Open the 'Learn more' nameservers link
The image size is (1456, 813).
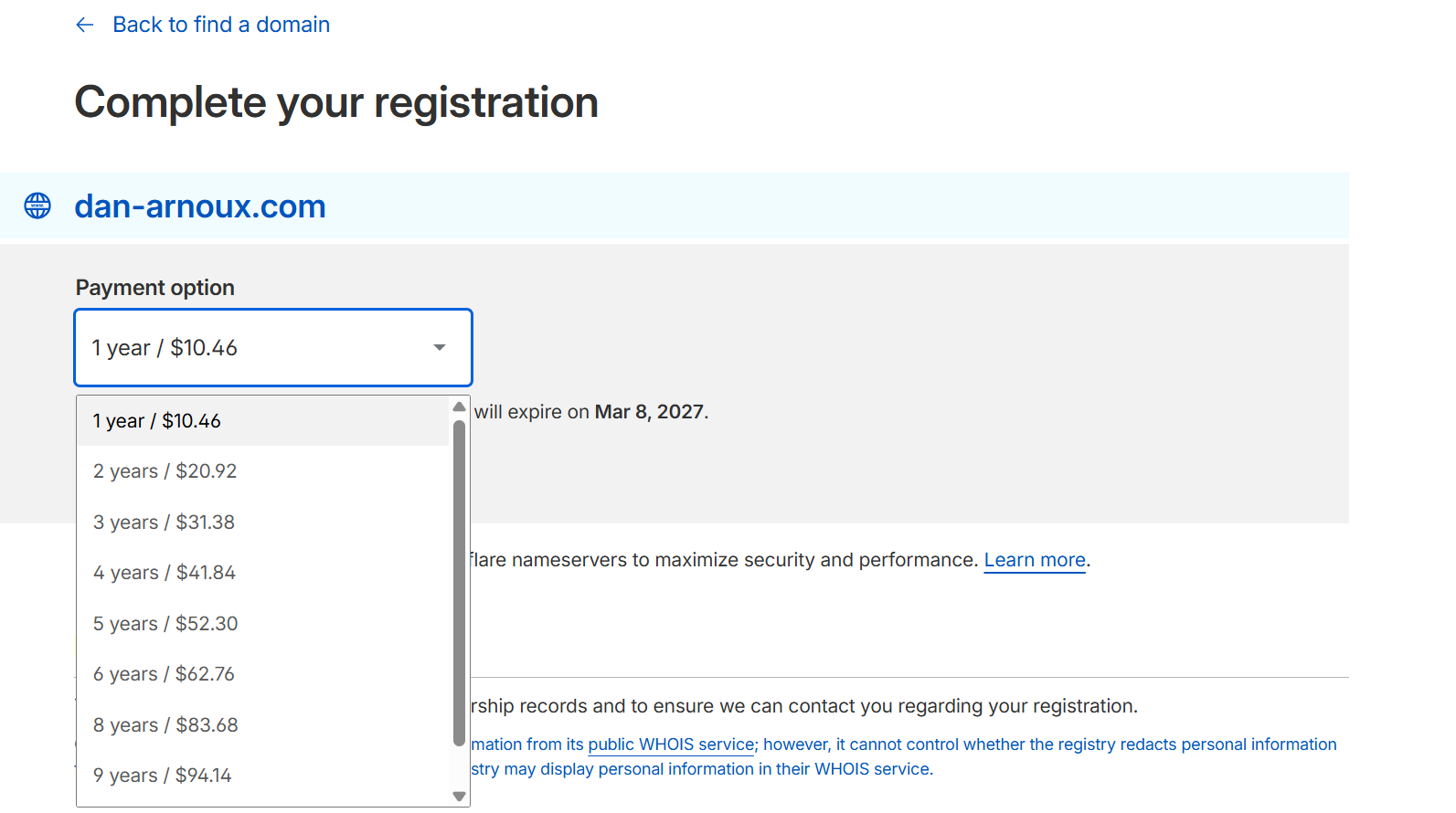coord(1035,560)
